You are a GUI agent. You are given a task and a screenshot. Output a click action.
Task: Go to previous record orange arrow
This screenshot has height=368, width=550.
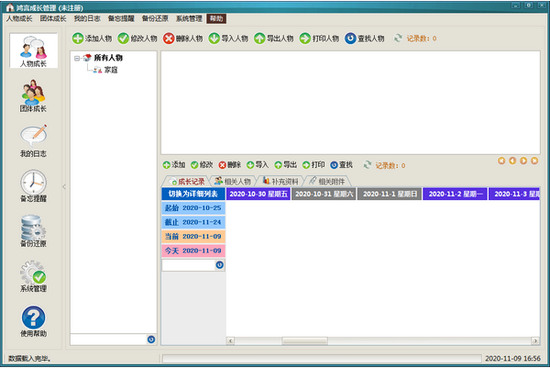(x=512, y=161)
